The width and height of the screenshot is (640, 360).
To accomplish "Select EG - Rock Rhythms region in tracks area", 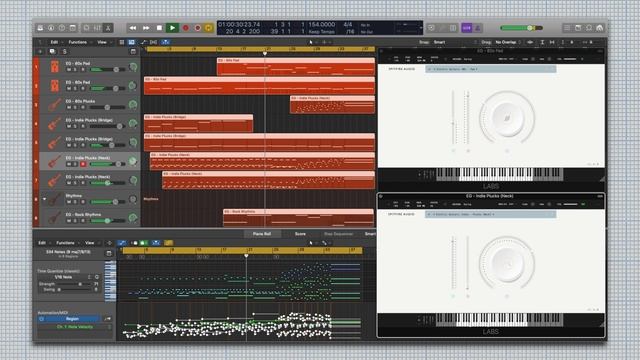I will [298, 218].
